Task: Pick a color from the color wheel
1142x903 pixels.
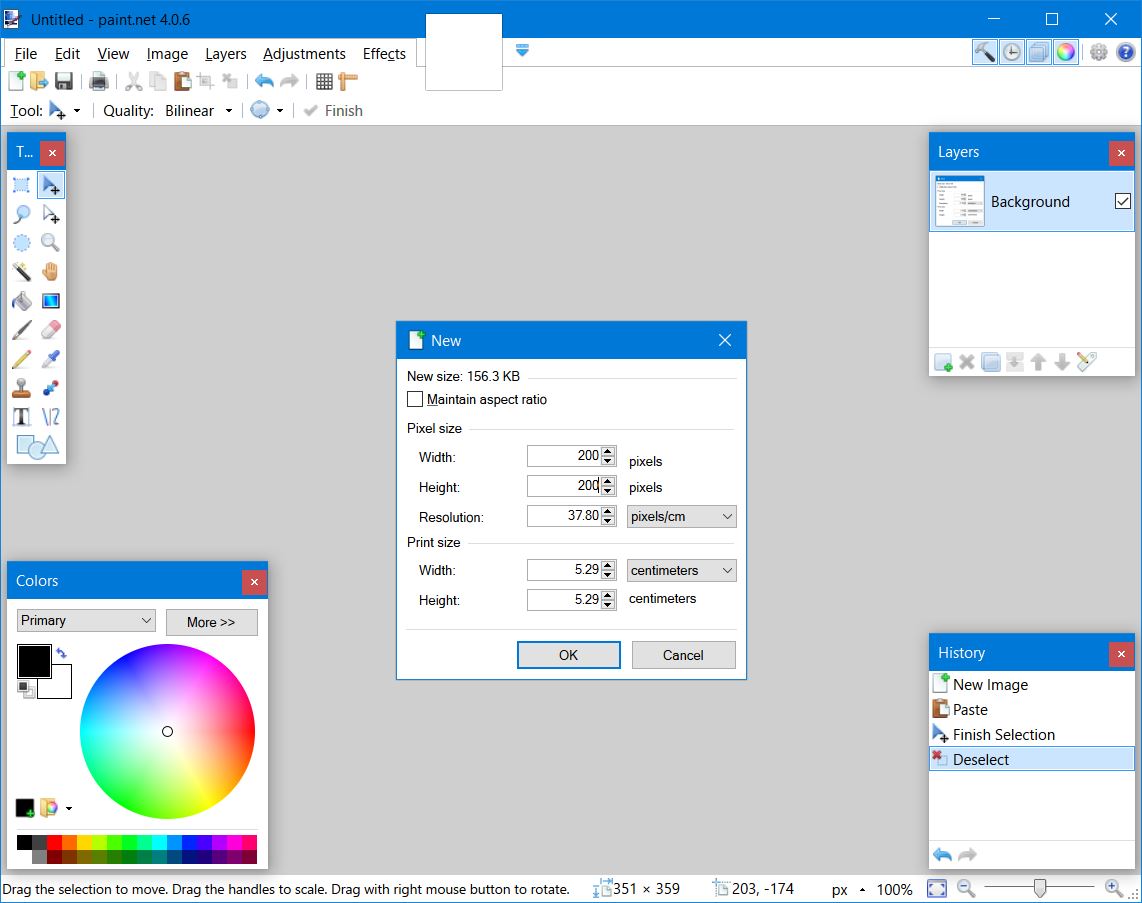Action: click(x=167, y=731)
